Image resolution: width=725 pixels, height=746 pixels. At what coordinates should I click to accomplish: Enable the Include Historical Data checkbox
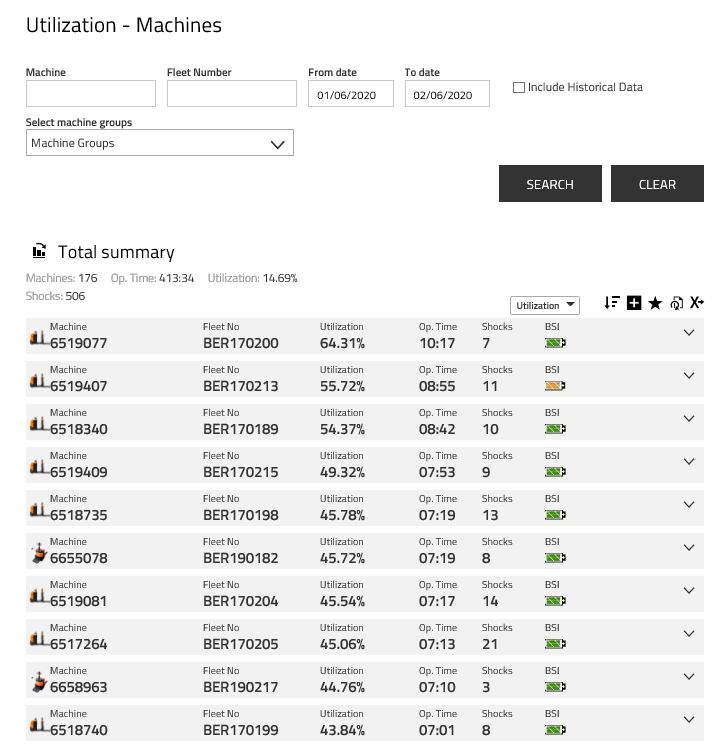point(519,88)
